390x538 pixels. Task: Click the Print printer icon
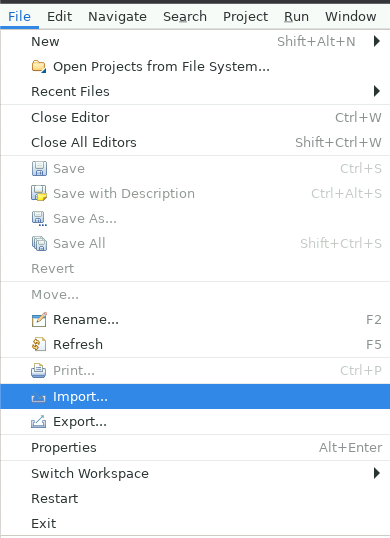coord(39,371)
